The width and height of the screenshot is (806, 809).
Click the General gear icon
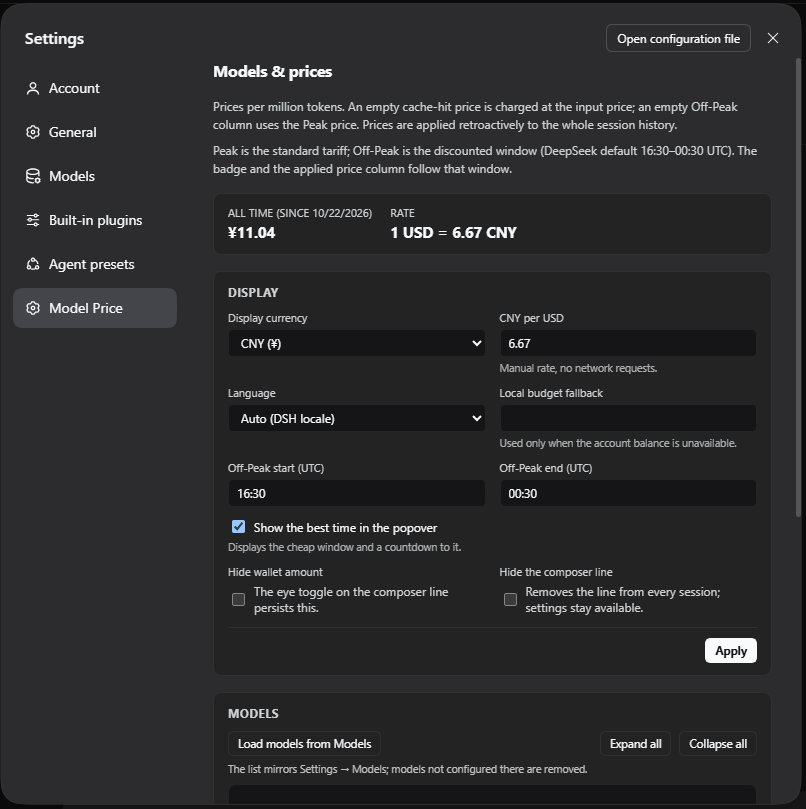pyautogui.click(x=33, y=133)
